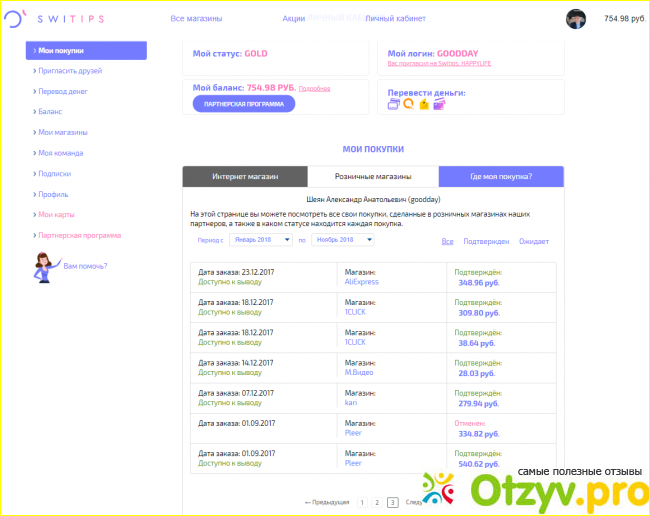This screenshot has width=650, height=516.
Task: Filter purchases by Ожидает status
Action: 534,241
